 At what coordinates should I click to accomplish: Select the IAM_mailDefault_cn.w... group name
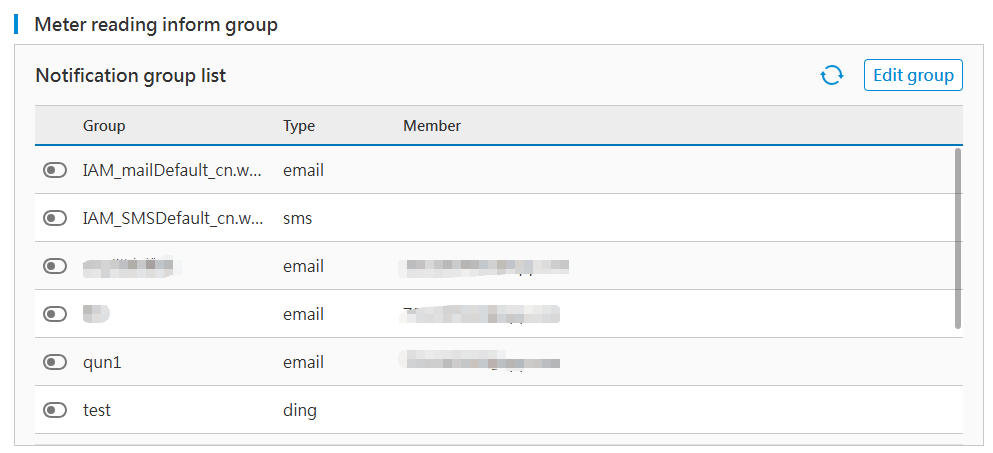172,170
